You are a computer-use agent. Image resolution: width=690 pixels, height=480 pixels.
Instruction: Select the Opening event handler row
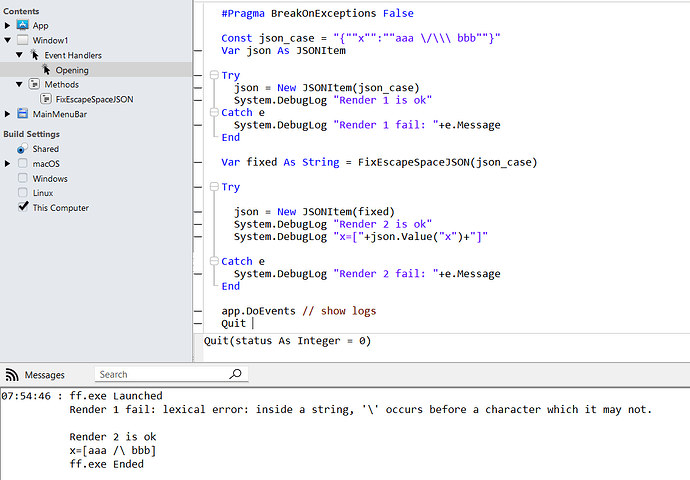tap(96, 70)
